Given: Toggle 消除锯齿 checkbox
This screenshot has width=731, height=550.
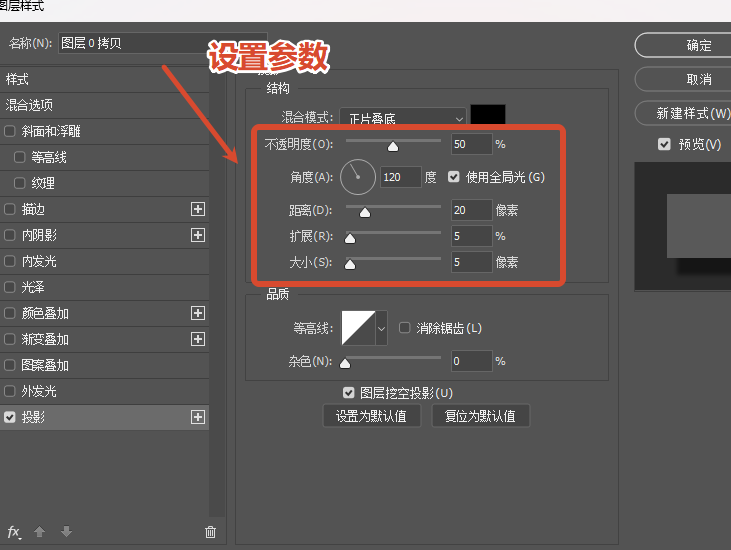Looking at the screenshot, I should [405, 328].
